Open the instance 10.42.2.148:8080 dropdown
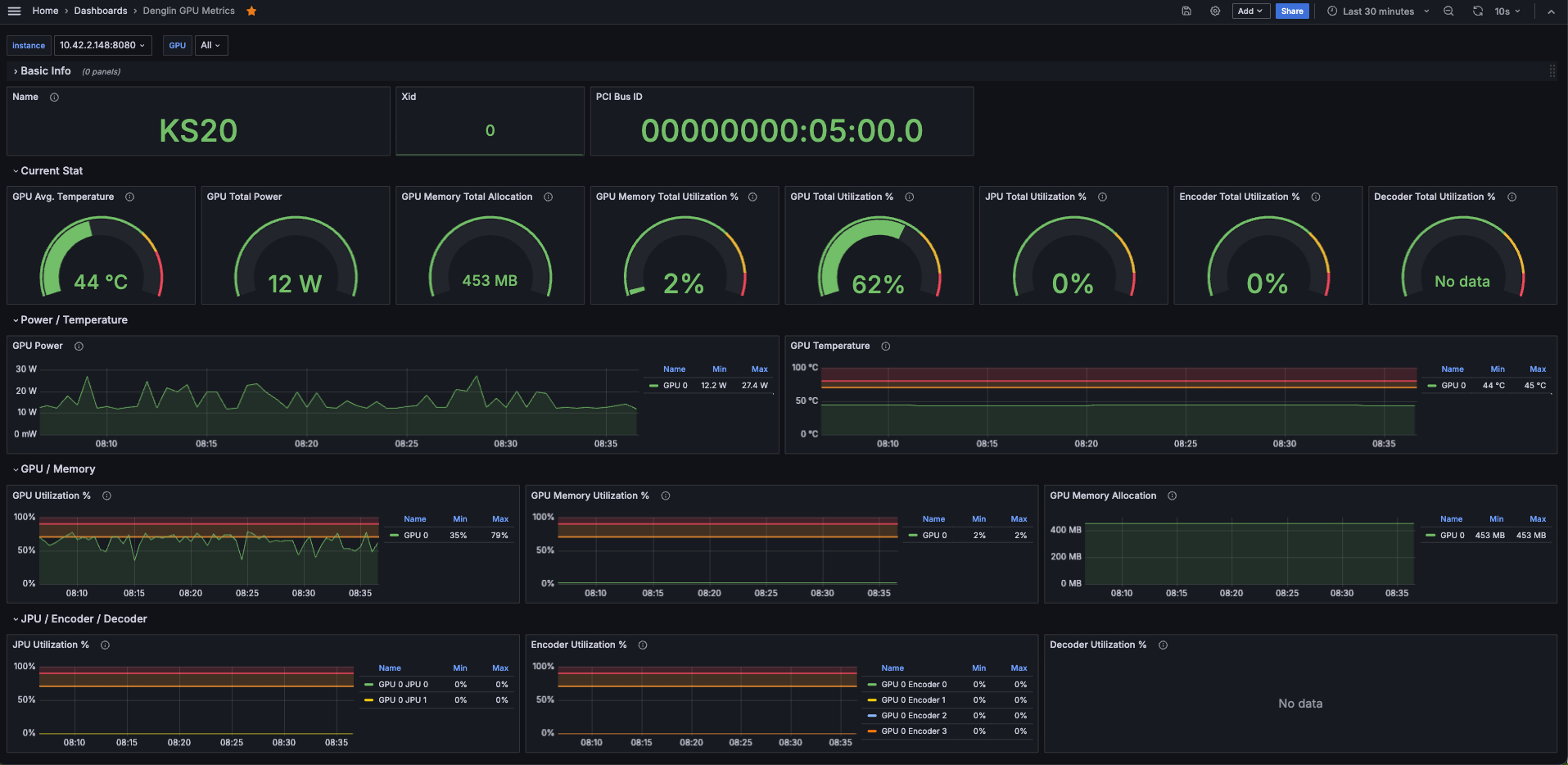Viewport: 1568px width, 765px height. point(102,45)
